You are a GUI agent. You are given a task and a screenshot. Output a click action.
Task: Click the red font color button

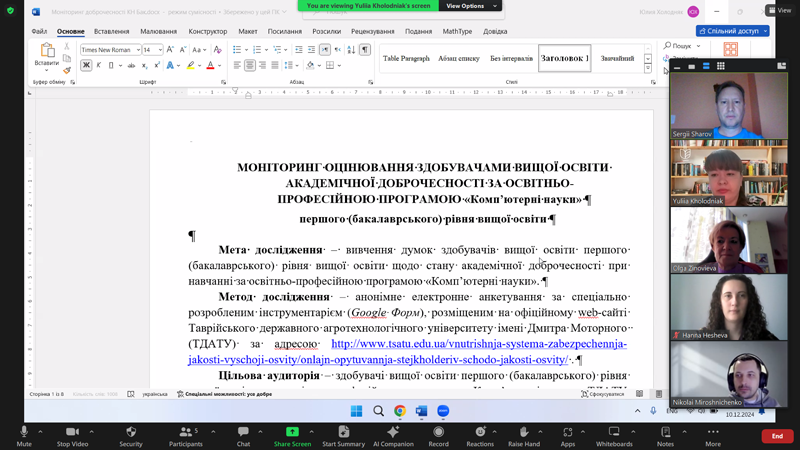coord(210,66)
